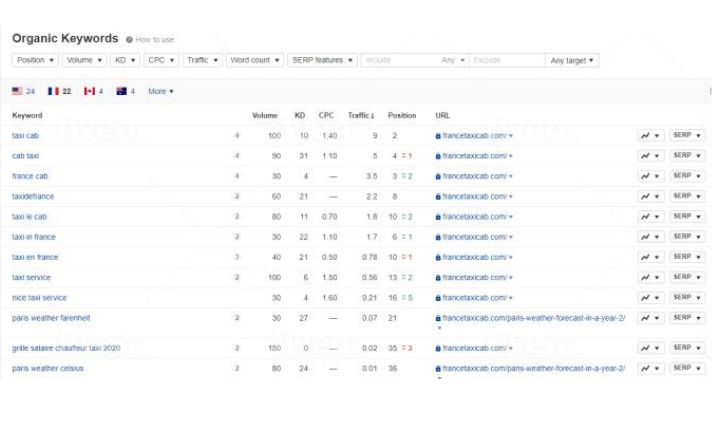Open paris-weather-forecast URL in celsius row
712x430 pixels.
click(534, 368)
